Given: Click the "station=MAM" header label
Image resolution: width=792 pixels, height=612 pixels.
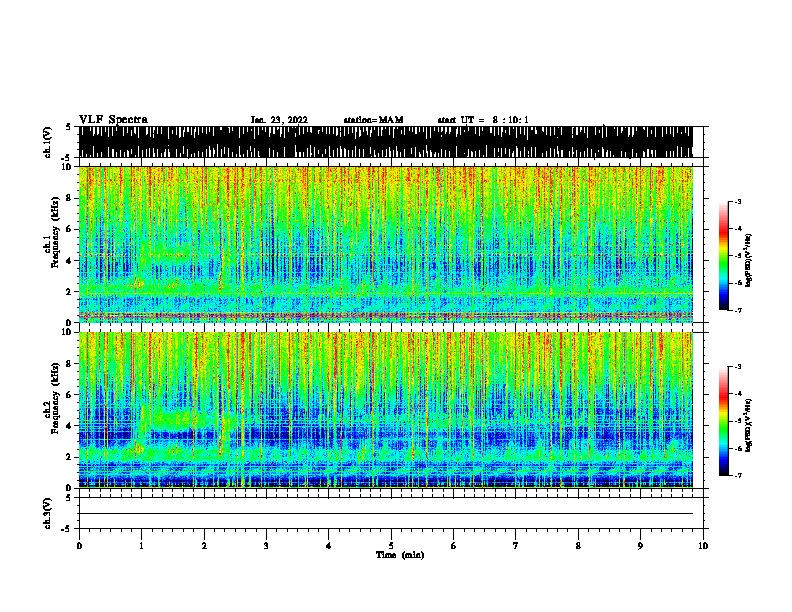Looking at the screenshot, I should coord(373,120).
